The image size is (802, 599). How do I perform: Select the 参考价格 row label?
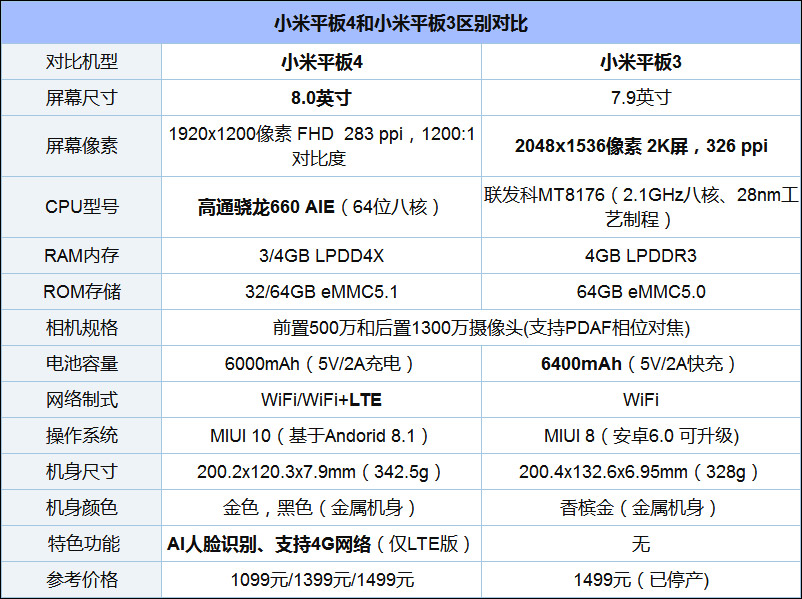point(82,580)
